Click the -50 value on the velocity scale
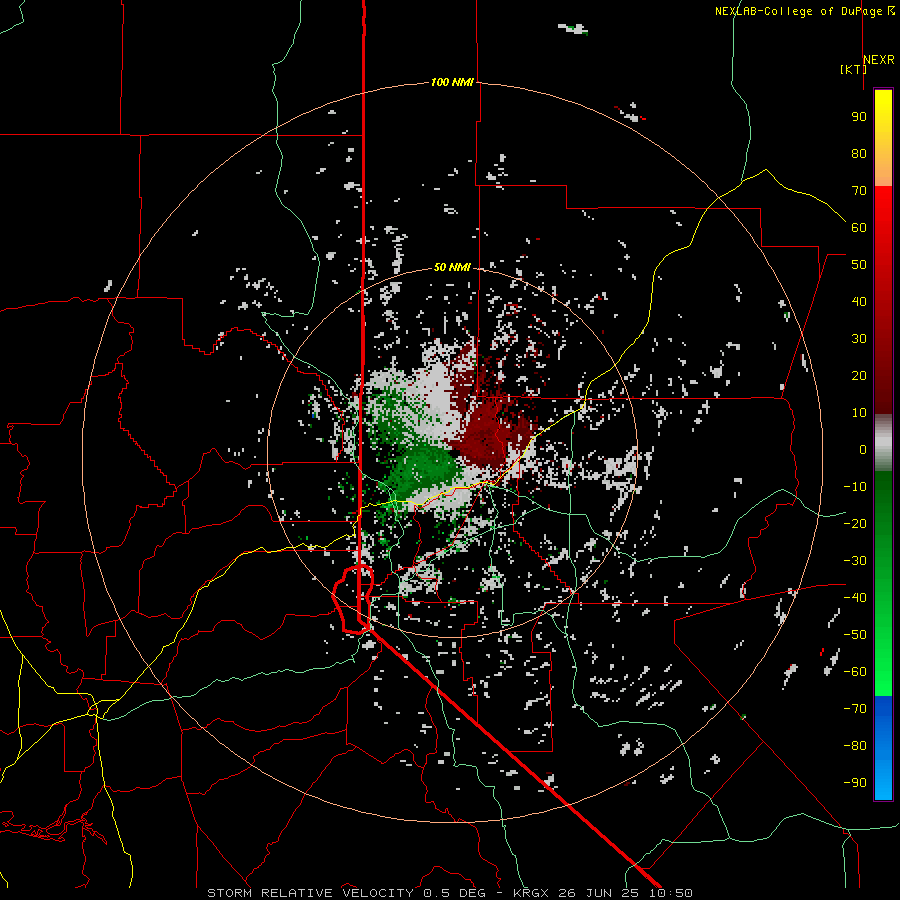Image resolution: width=900 pixels, height=900 pixels. [x=855, y=635]
